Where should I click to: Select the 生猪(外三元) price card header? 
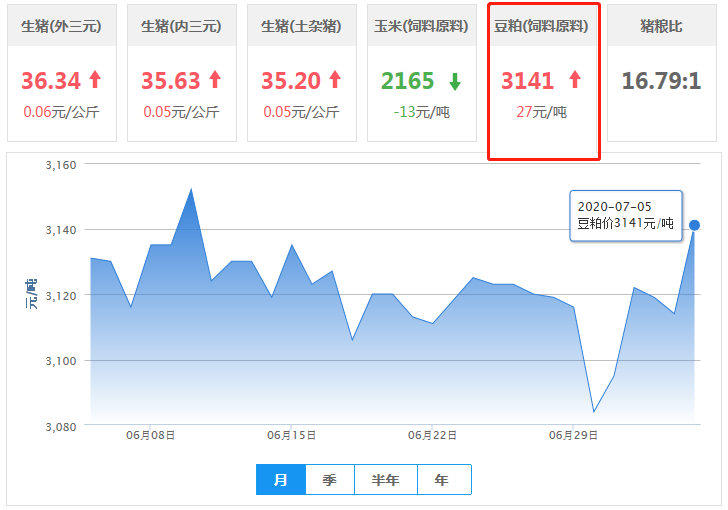[x=62, y=26]
